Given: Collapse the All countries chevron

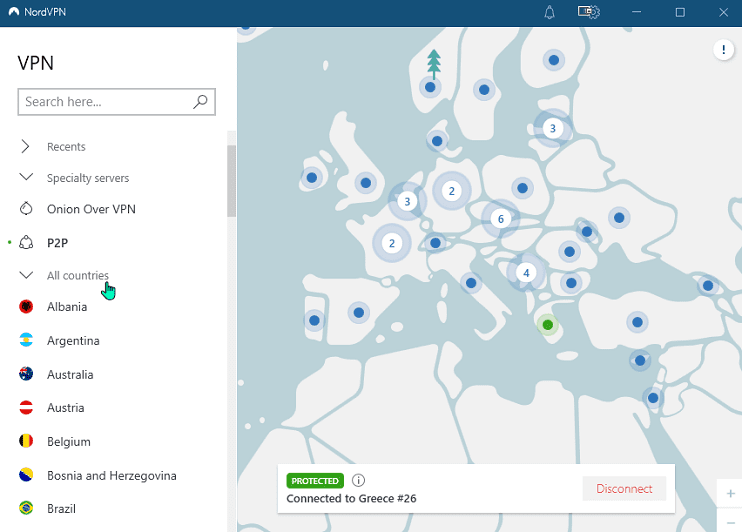Looking at the screenshot, I should tap(26, 275).
